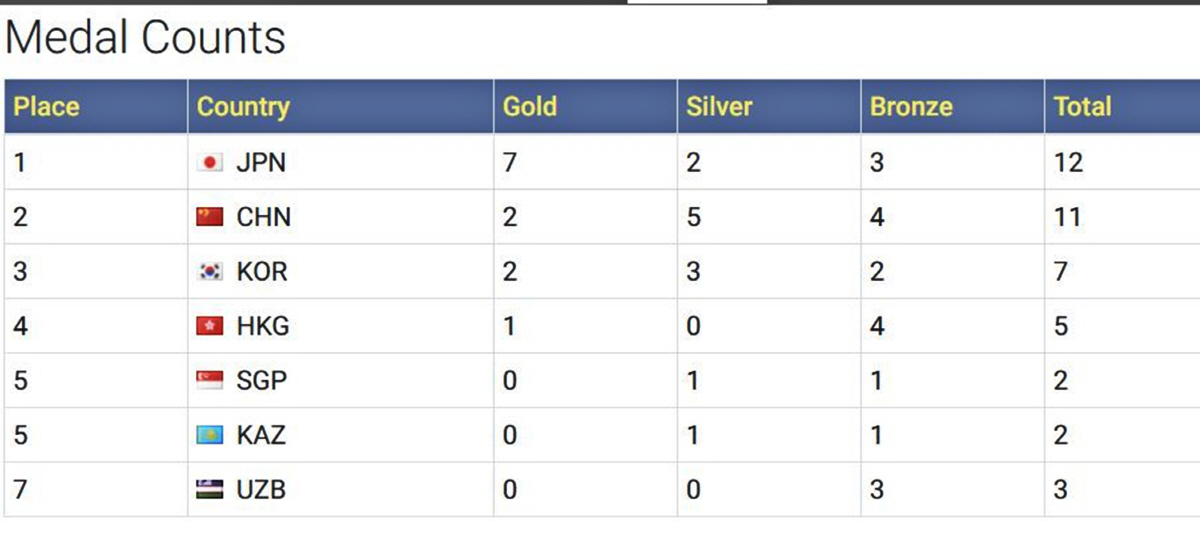Sort by the Gold column header
The image size is (1200, 544).
(530, 106)
